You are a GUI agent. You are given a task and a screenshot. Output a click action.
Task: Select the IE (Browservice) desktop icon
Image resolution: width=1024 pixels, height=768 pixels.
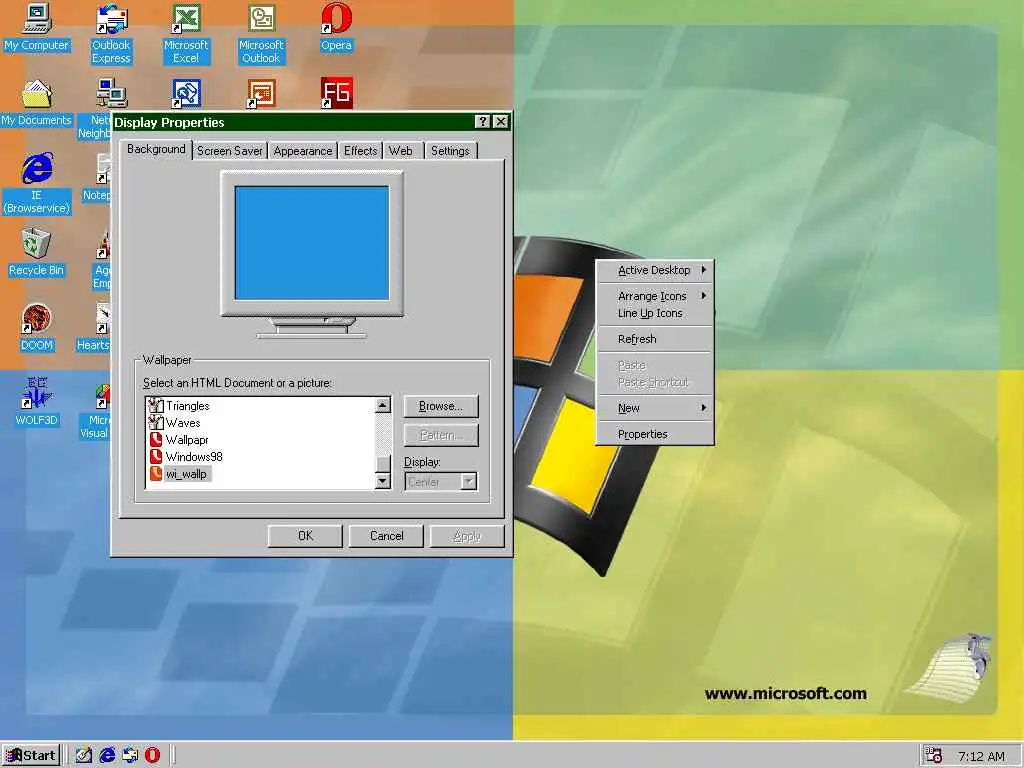(37, 184)
